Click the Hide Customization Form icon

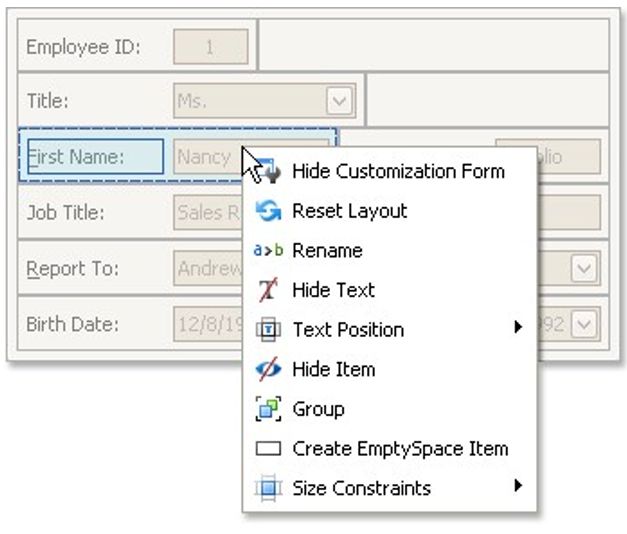[269, 172]
